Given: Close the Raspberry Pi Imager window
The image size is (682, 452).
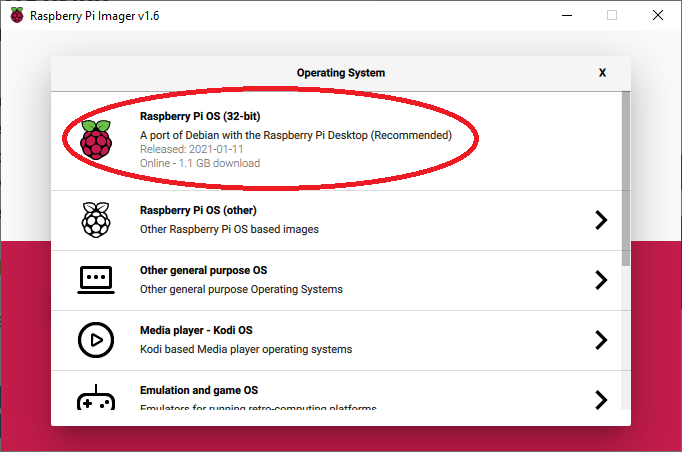Looking at the screenshot, I should [x=658, y=15].
